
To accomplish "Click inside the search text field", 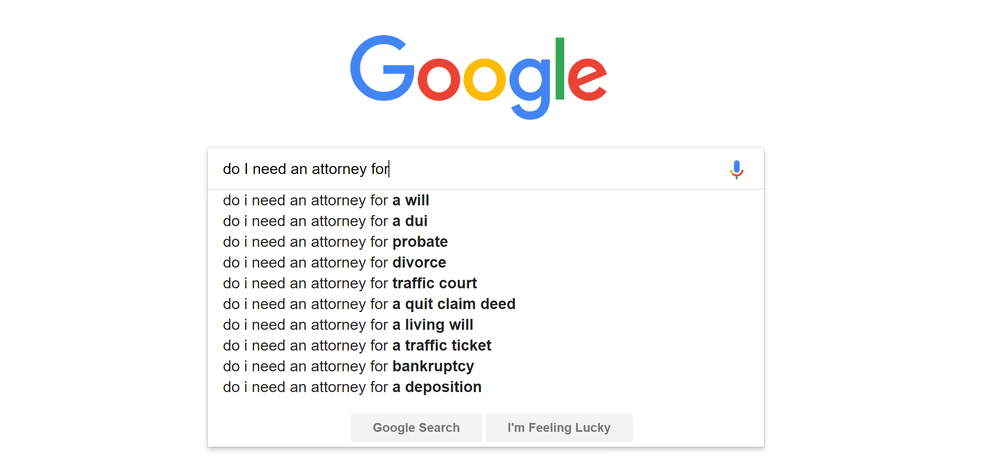I will 472,169.
